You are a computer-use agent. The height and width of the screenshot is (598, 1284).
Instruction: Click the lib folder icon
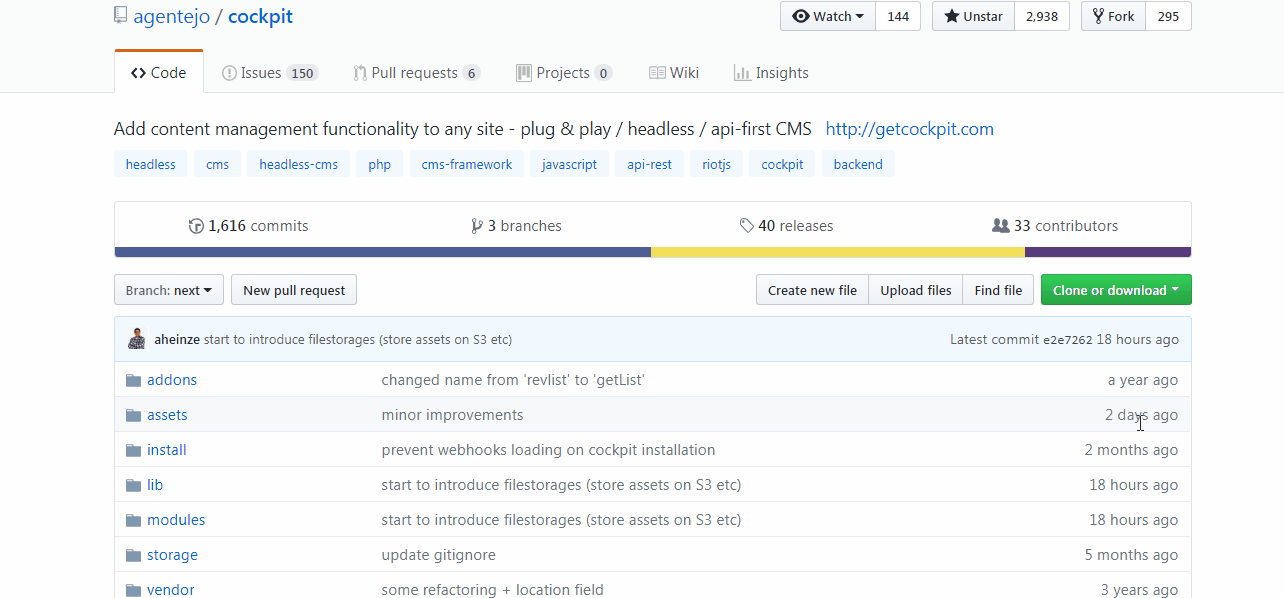(x=133, y=485)
